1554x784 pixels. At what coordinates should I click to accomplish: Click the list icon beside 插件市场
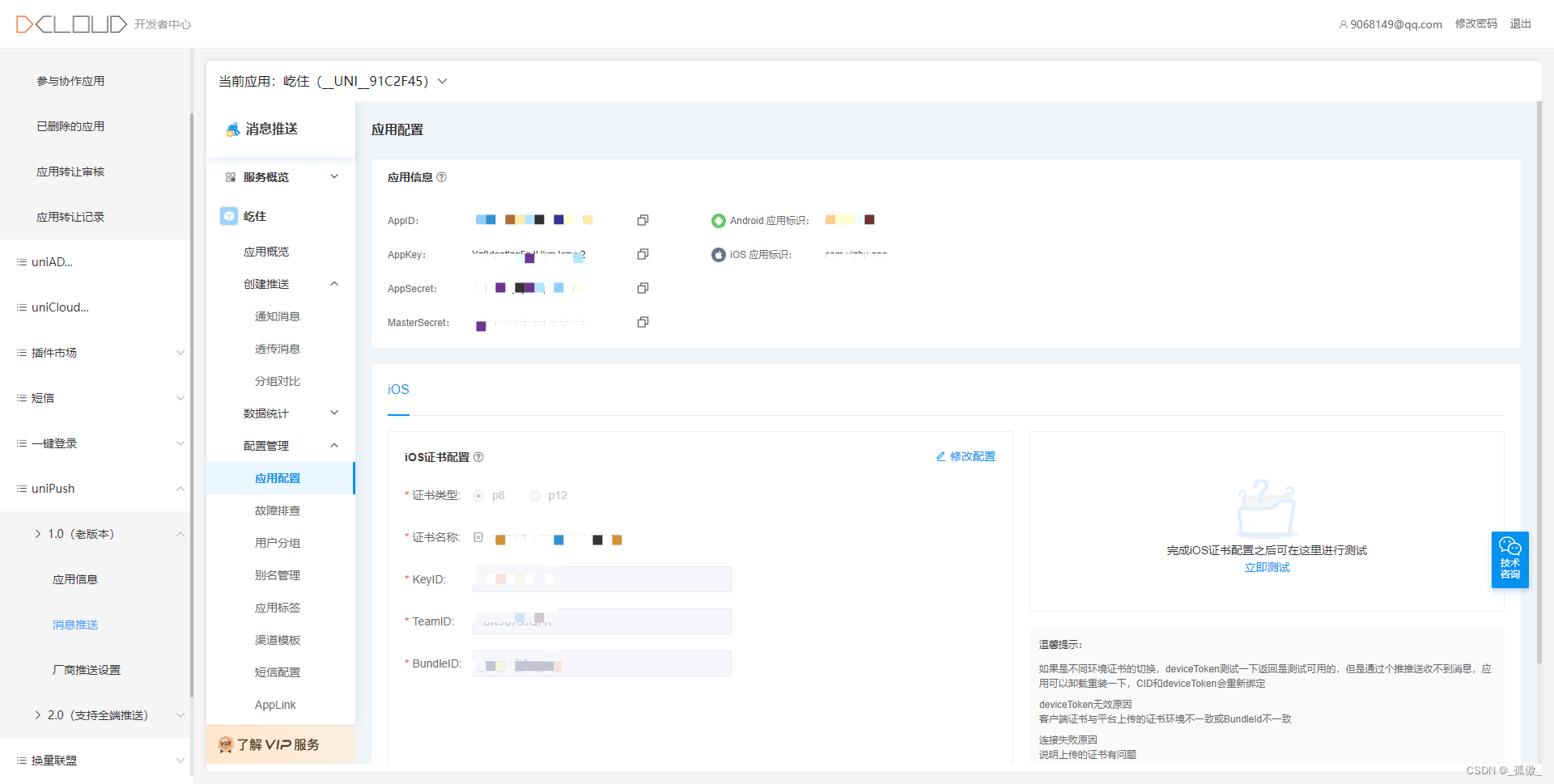tap(22, 353)
